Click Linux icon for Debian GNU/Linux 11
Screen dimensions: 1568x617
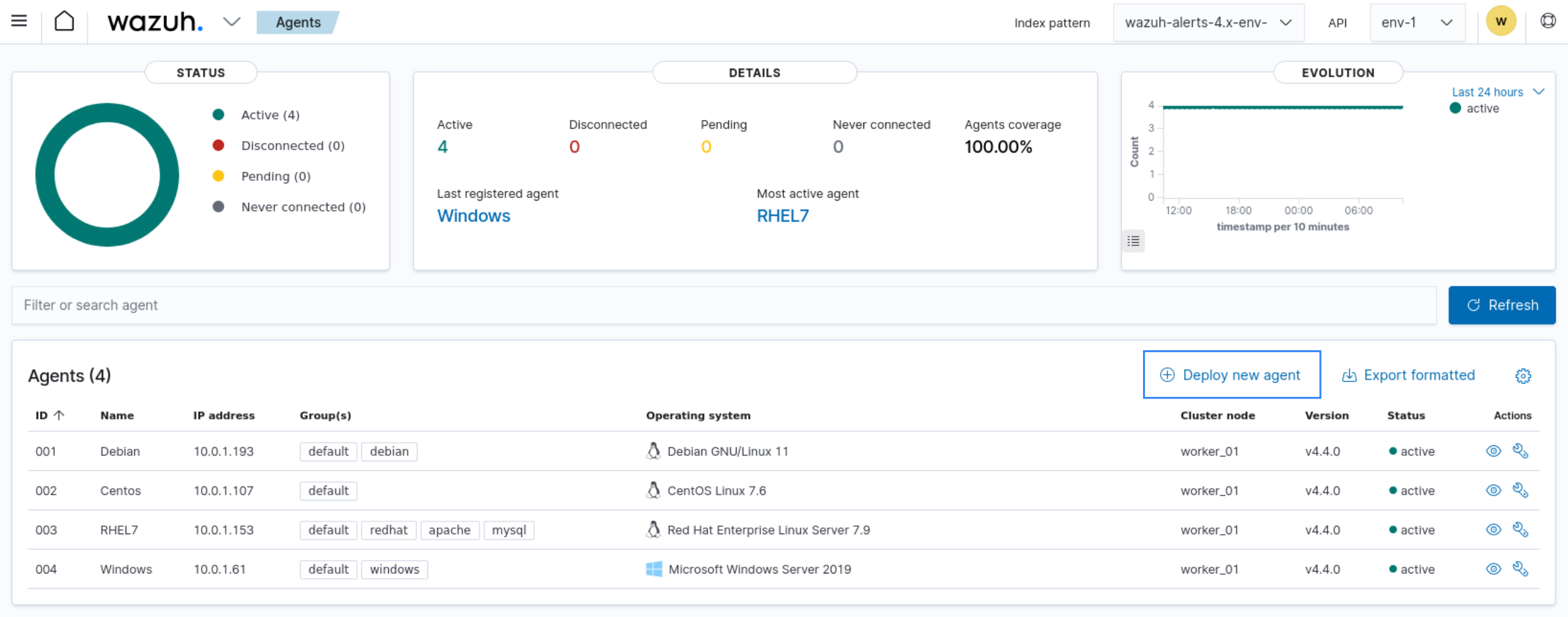point(653,451)
